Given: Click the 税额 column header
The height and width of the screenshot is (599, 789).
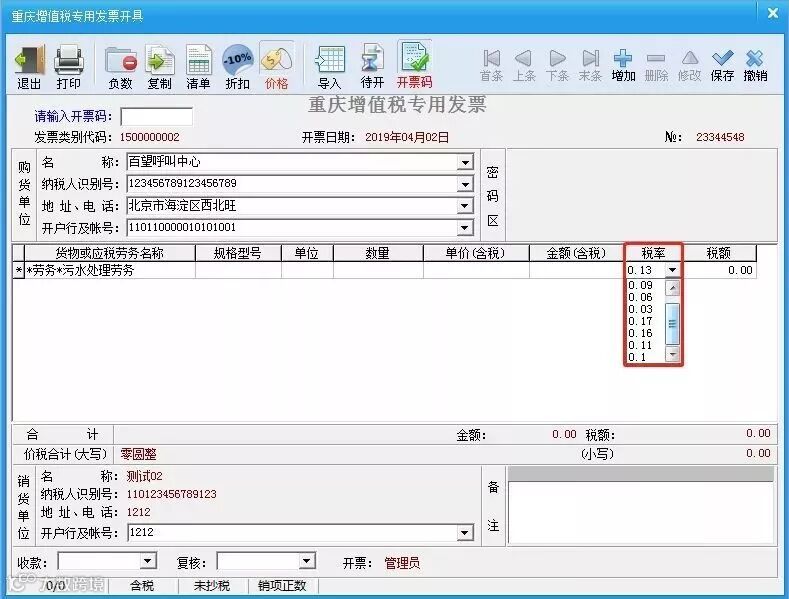Looking at the screenshot, I should (x=719, y=253).
